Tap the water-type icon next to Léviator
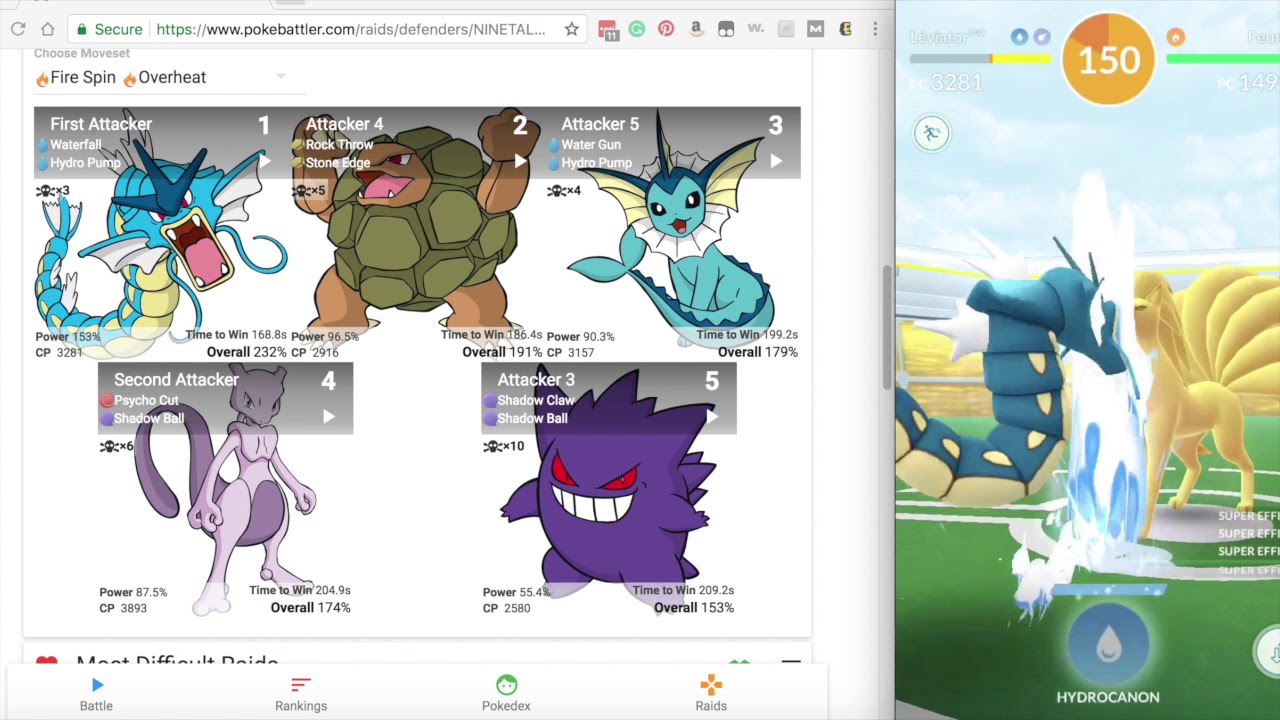Image resolution: width=1280 pixels, height=720 pixels. pos(1019,37)
